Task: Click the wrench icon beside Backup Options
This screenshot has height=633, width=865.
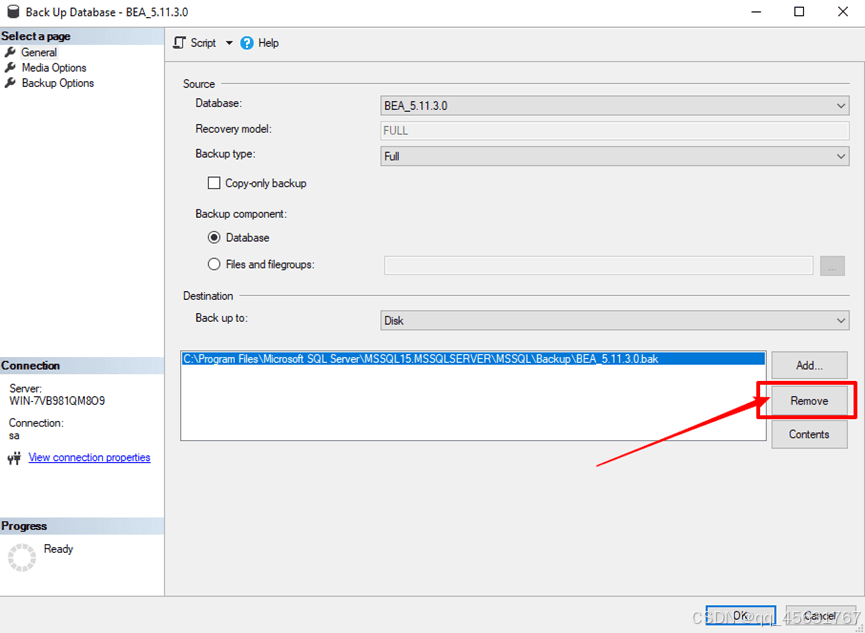Action: pyautogui.click(x=10, y=83)
